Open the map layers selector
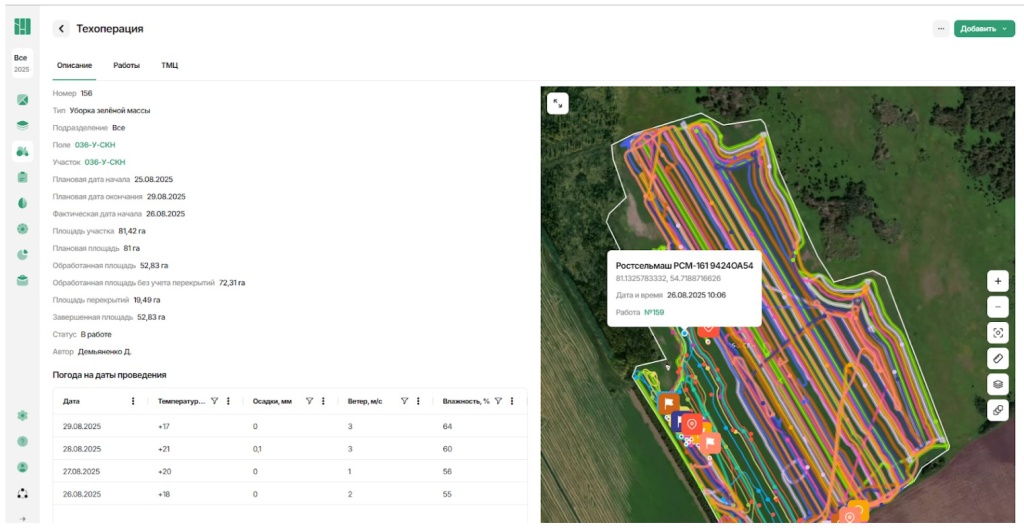This screenshot has width=1024, height=529. [x=997, y=384]
